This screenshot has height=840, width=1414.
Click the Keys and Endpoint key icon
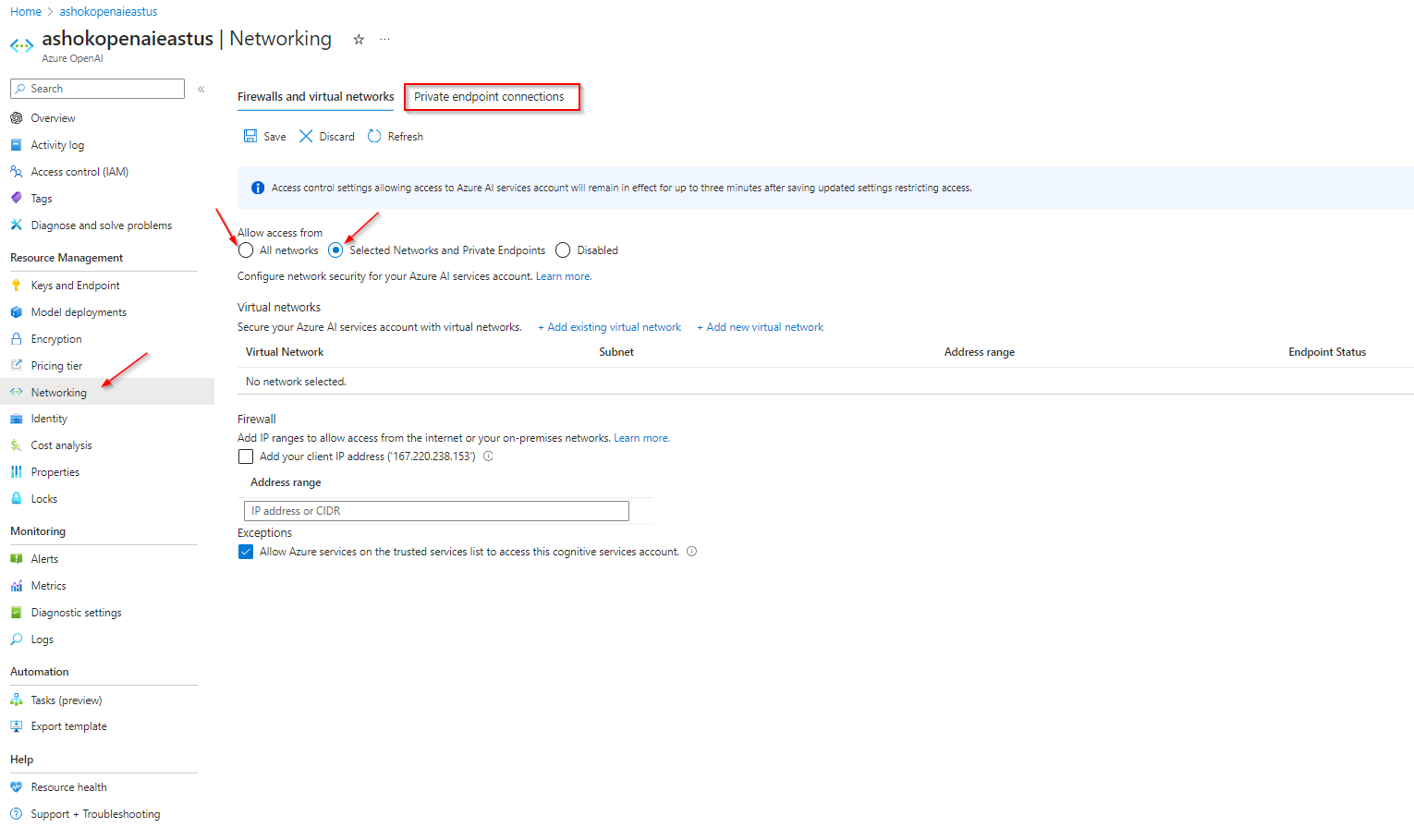[16, 286]
